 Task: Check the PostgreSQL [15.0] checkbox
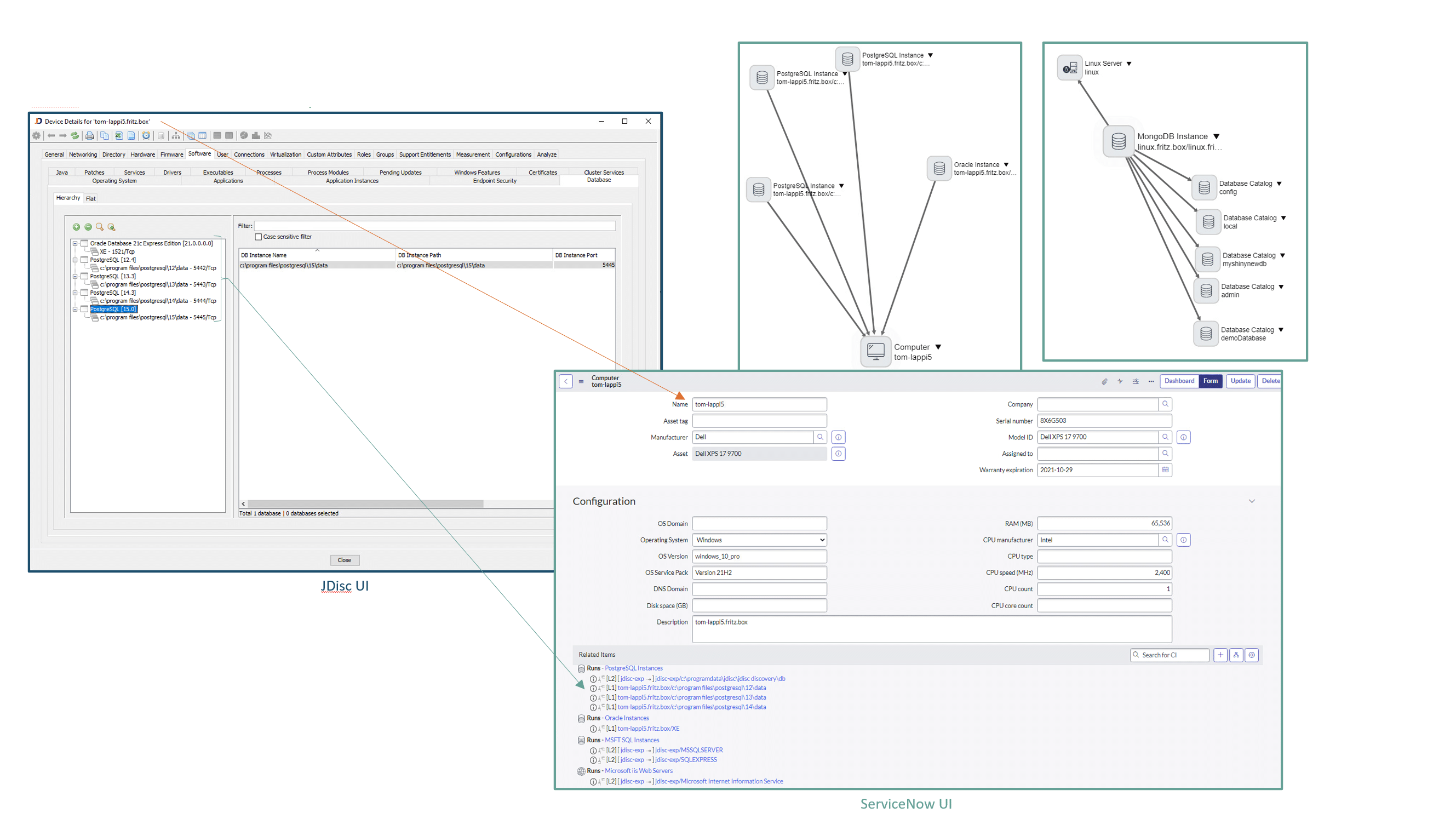coord(84,308)
